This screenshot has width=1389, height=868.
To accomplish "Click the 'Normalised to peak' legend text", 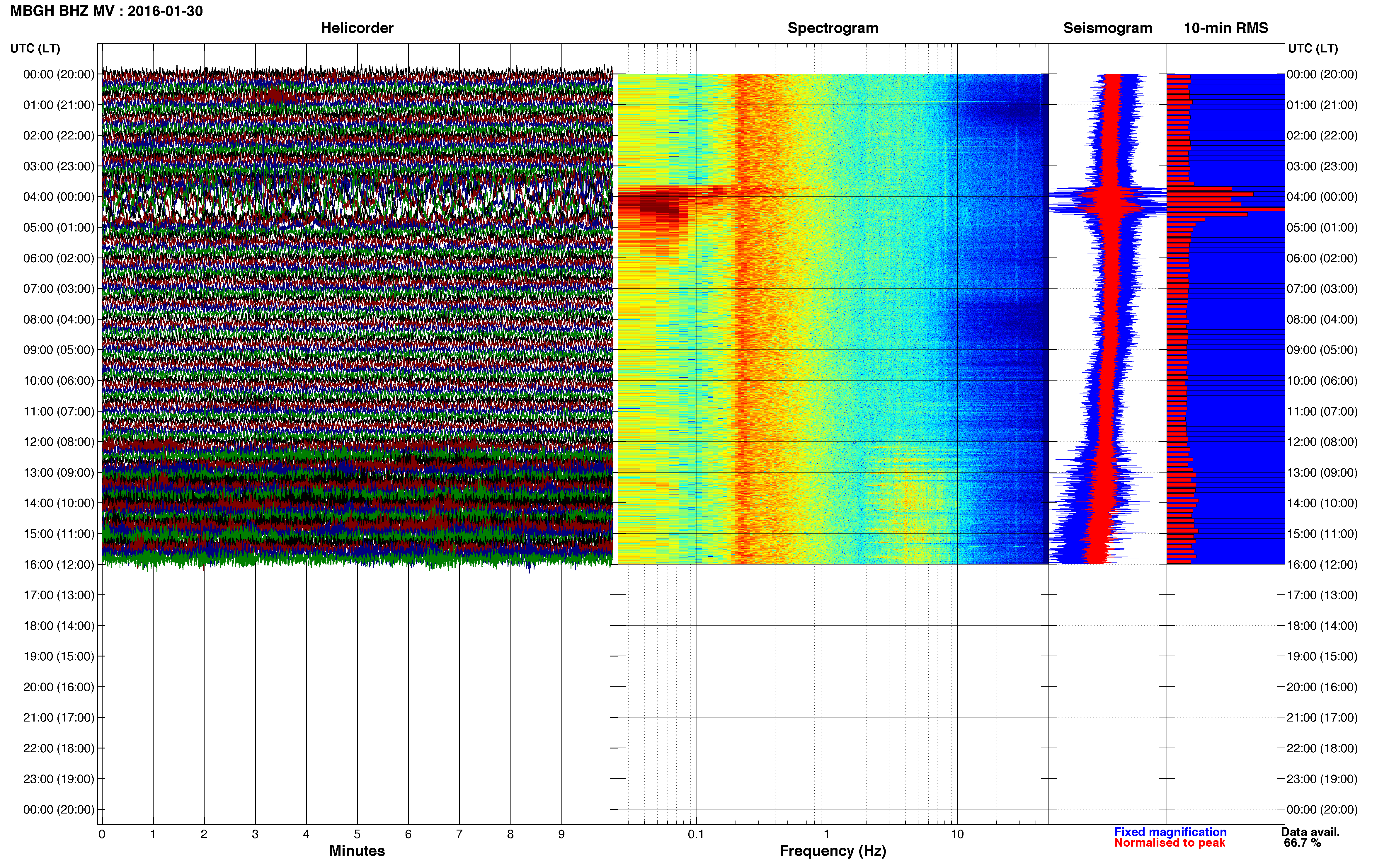I will 1170,843.
